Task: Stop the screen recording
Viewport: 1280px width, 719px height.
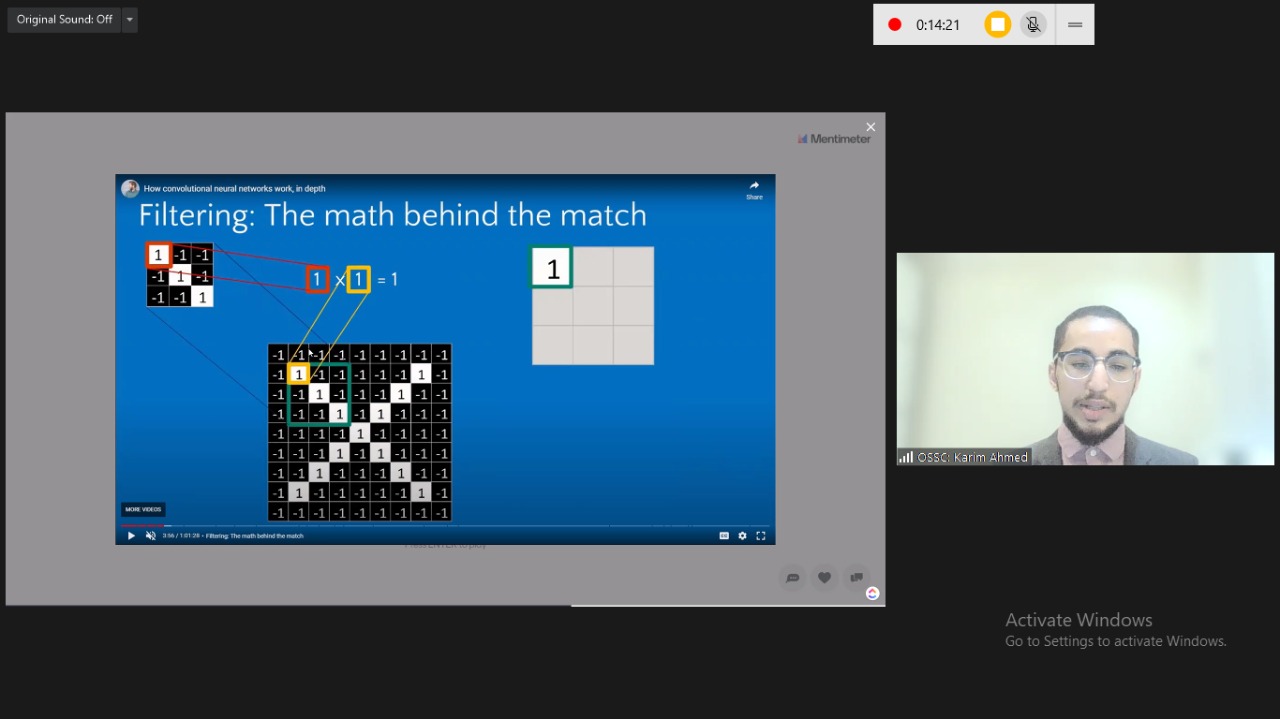Action: point(997,25)
